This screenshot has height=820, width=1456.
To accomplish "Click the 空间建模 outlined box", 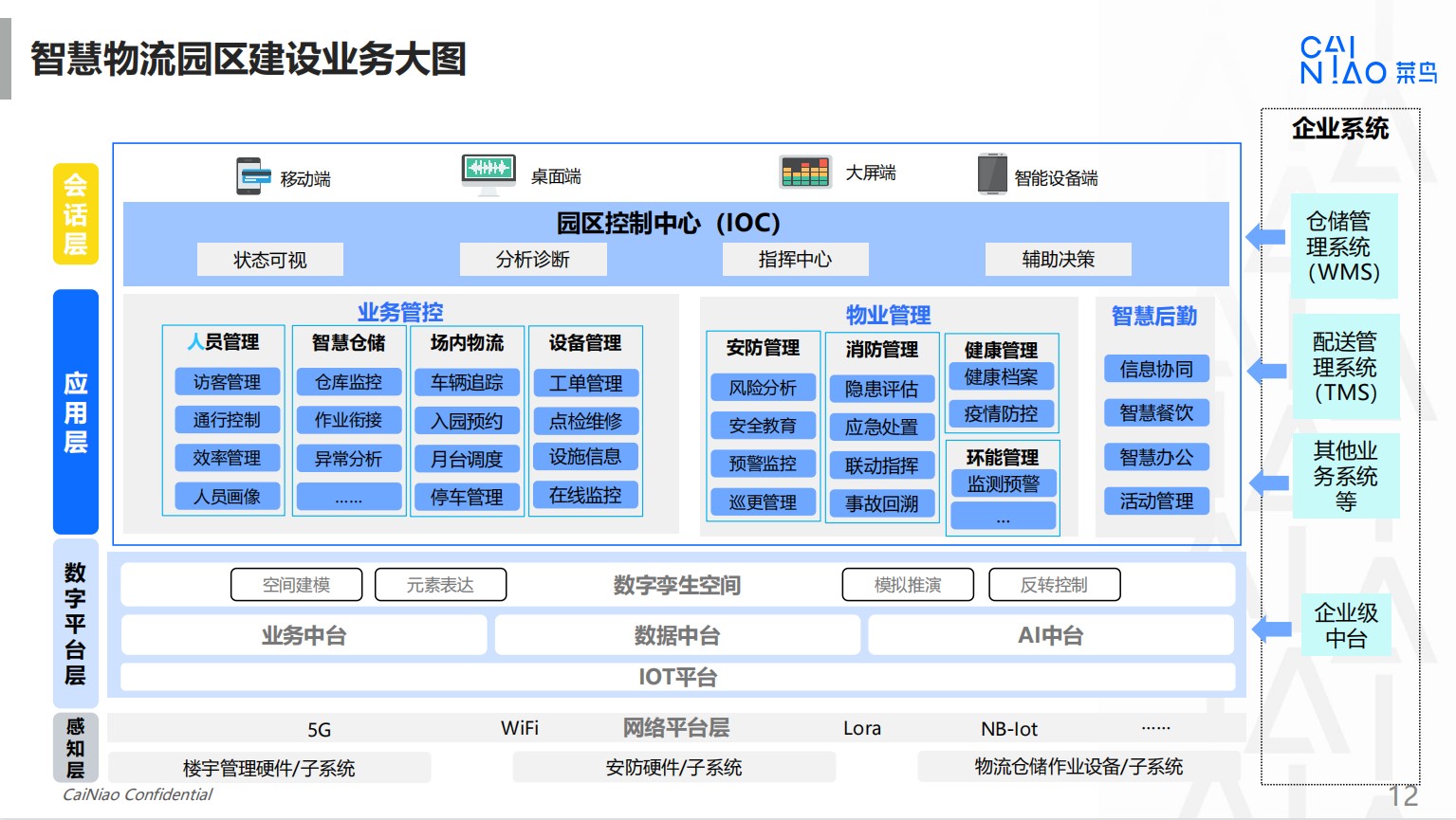I will [297, 585].
